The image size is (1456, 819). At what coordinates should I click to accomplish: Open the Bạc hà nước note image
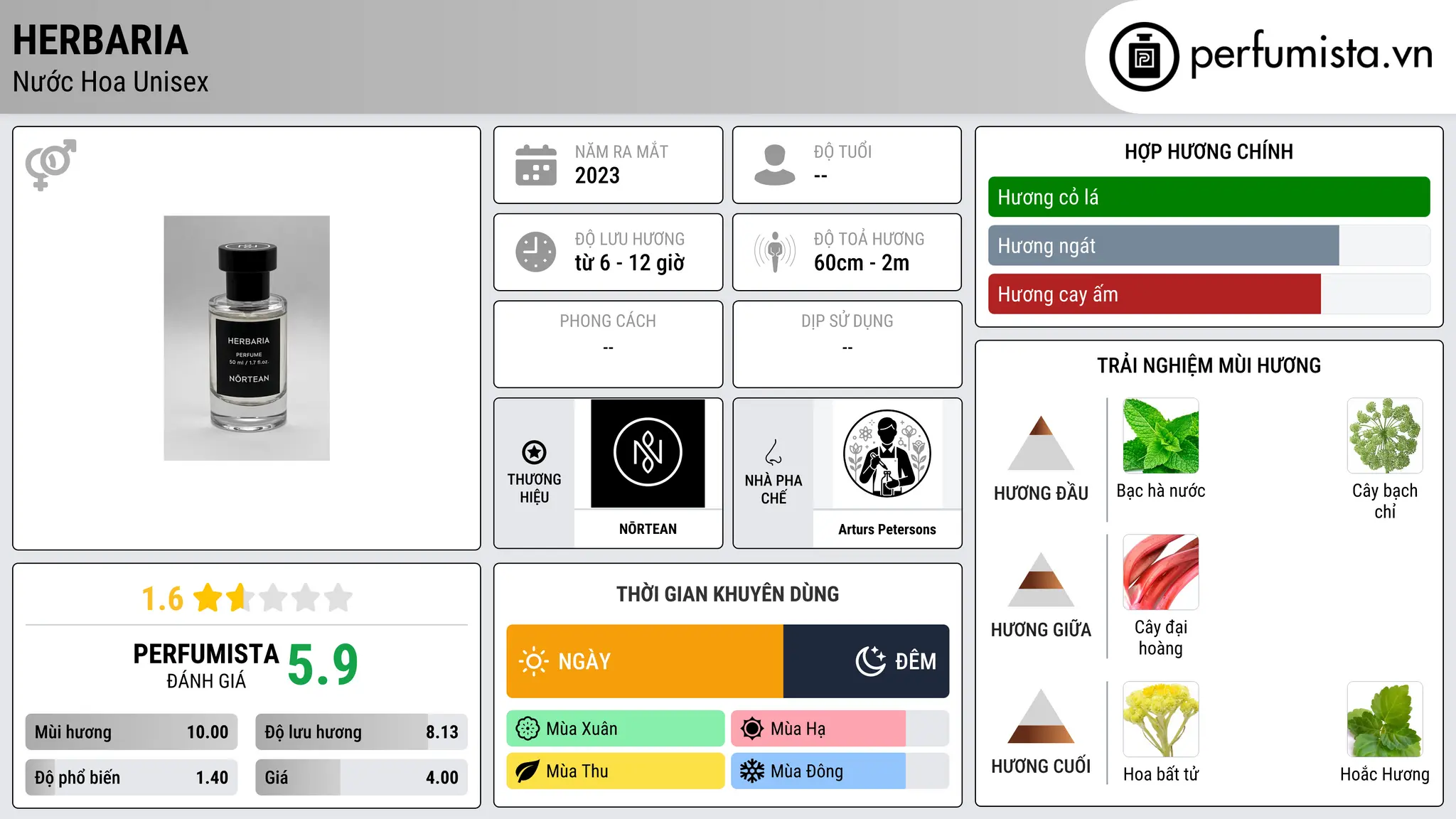click(x=1161, y=436)
